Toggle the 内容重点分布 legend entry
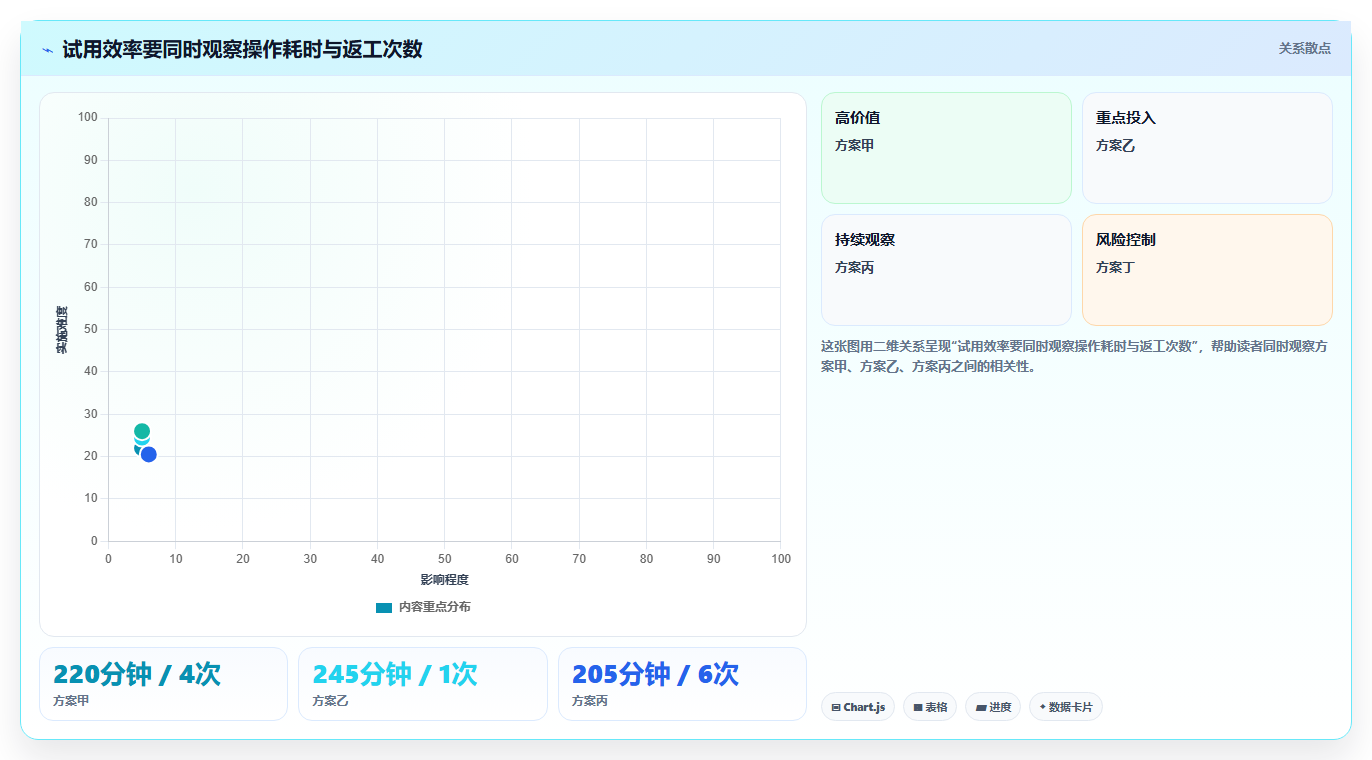The height and width of the screenshot is (760, 1372). pyautogui.click(x=423, y=607)
